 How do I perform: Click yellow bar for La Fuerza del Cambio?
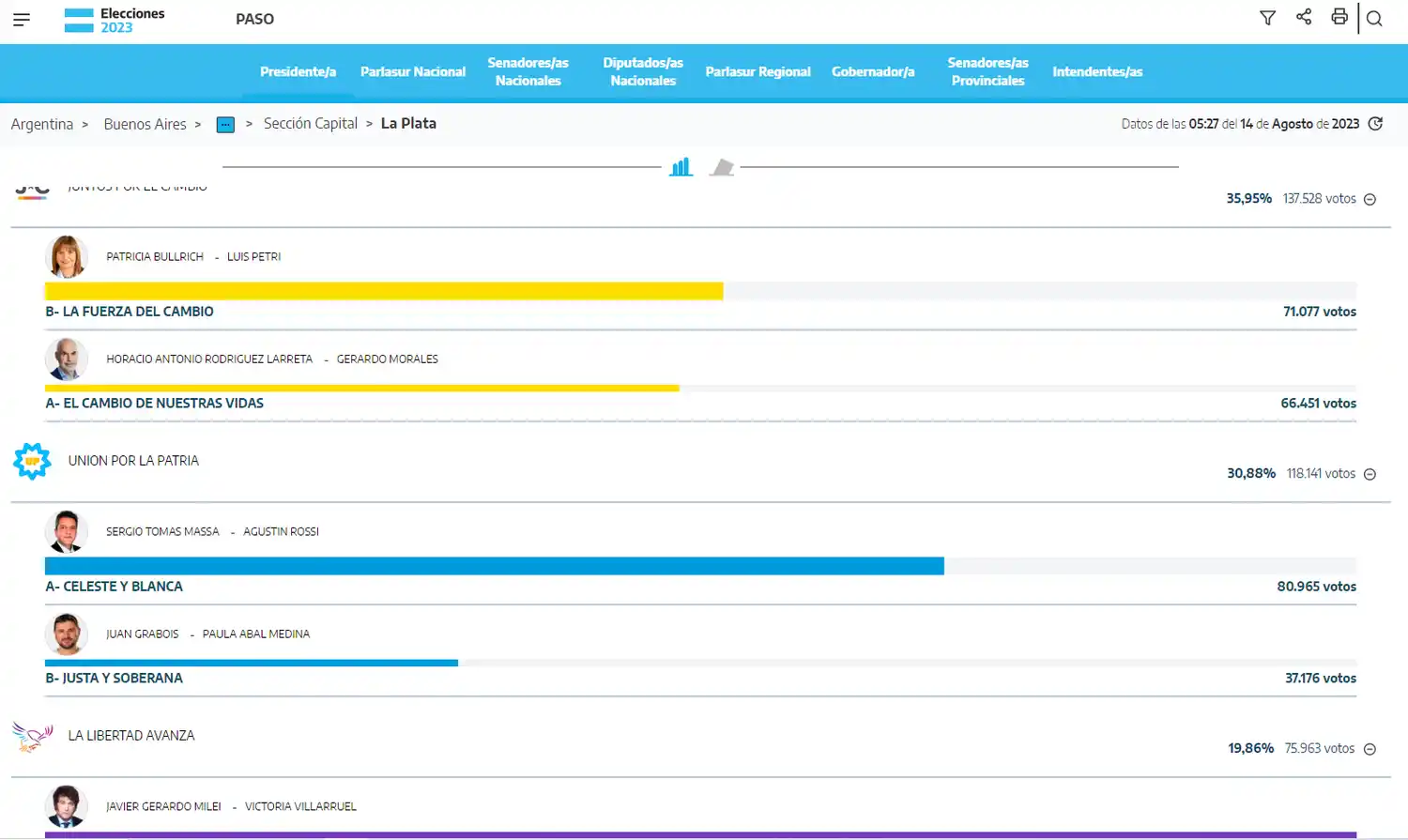384,291
